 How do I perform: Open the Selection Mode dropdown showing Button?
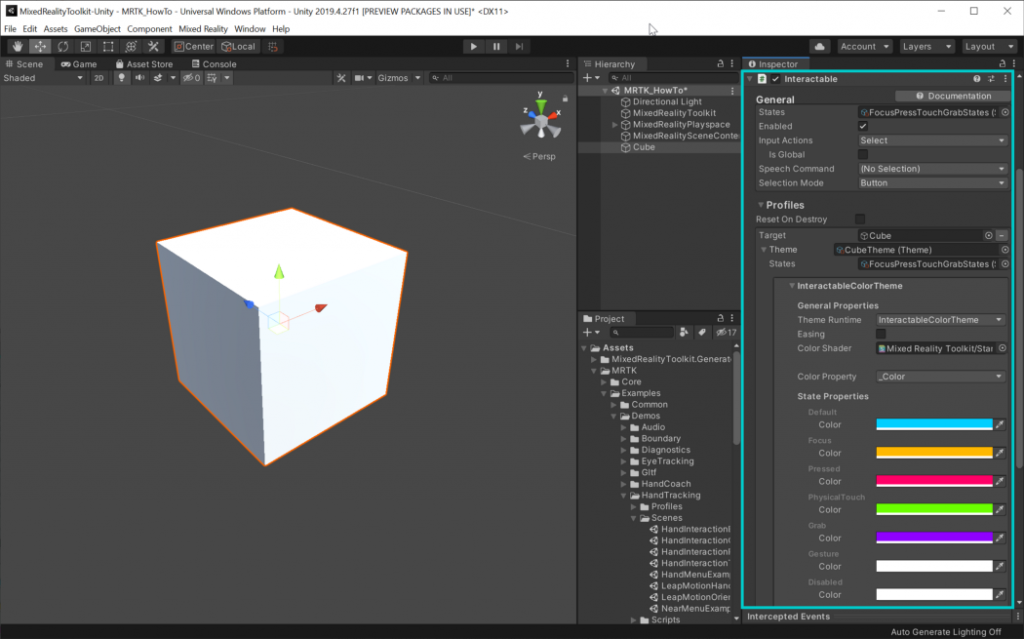[x=932, y=183]
